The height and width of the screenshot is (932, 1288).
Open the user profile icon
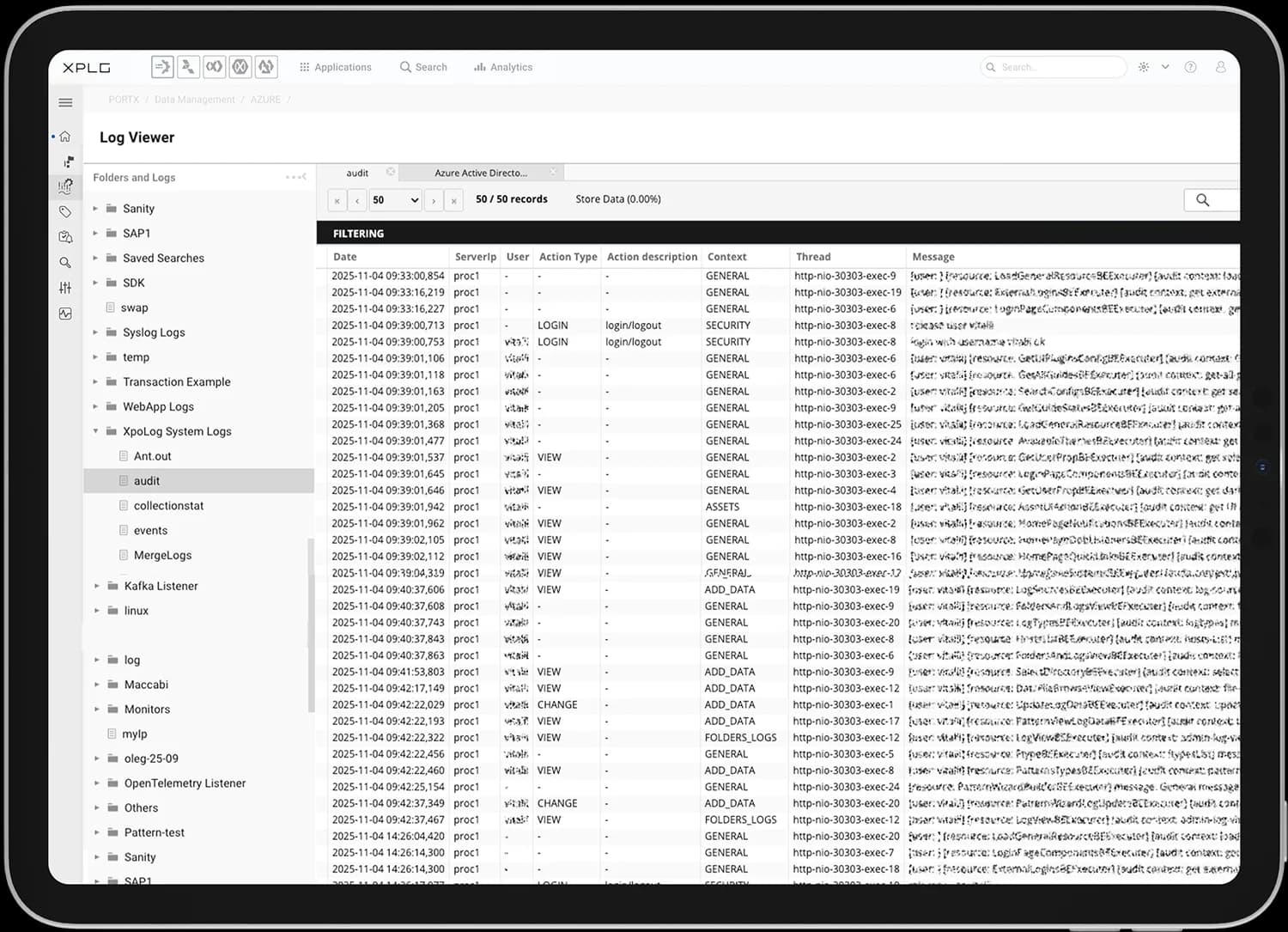(1220, 67)
